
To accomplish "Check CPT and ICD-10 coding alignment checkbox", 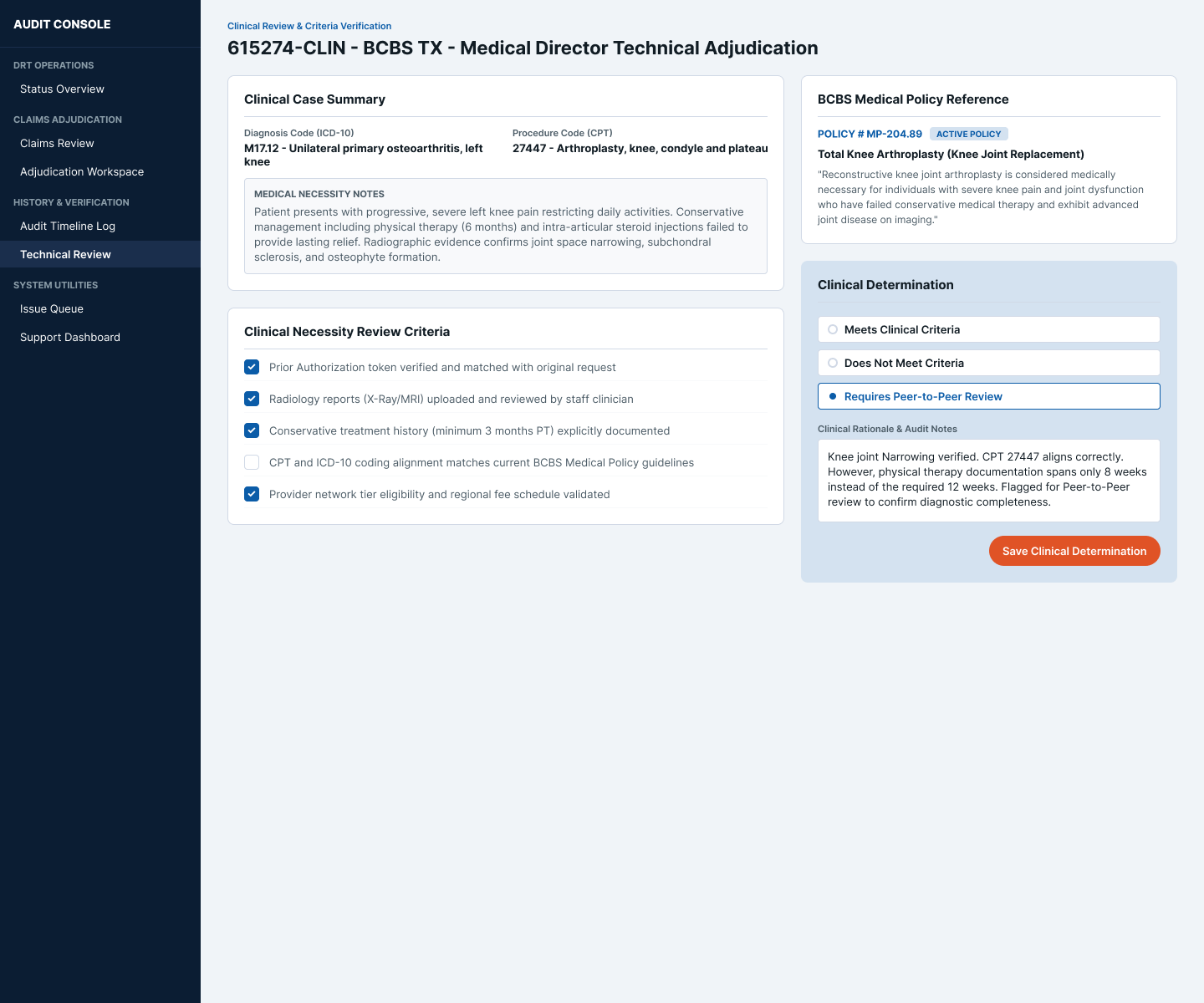I will click(252, 462).
